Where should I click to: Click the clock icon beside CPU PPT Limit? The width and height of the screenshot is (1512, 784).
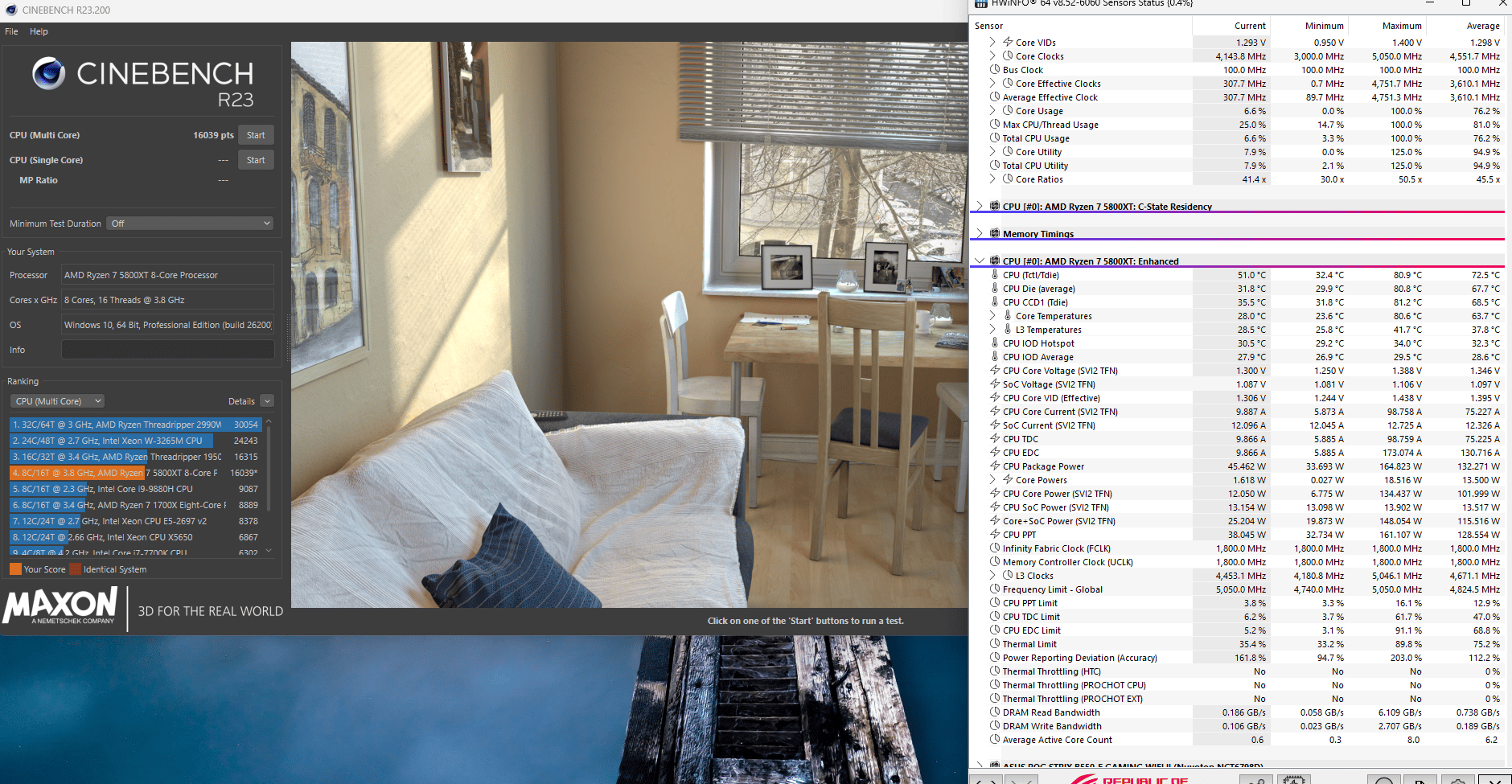(995, 603)
